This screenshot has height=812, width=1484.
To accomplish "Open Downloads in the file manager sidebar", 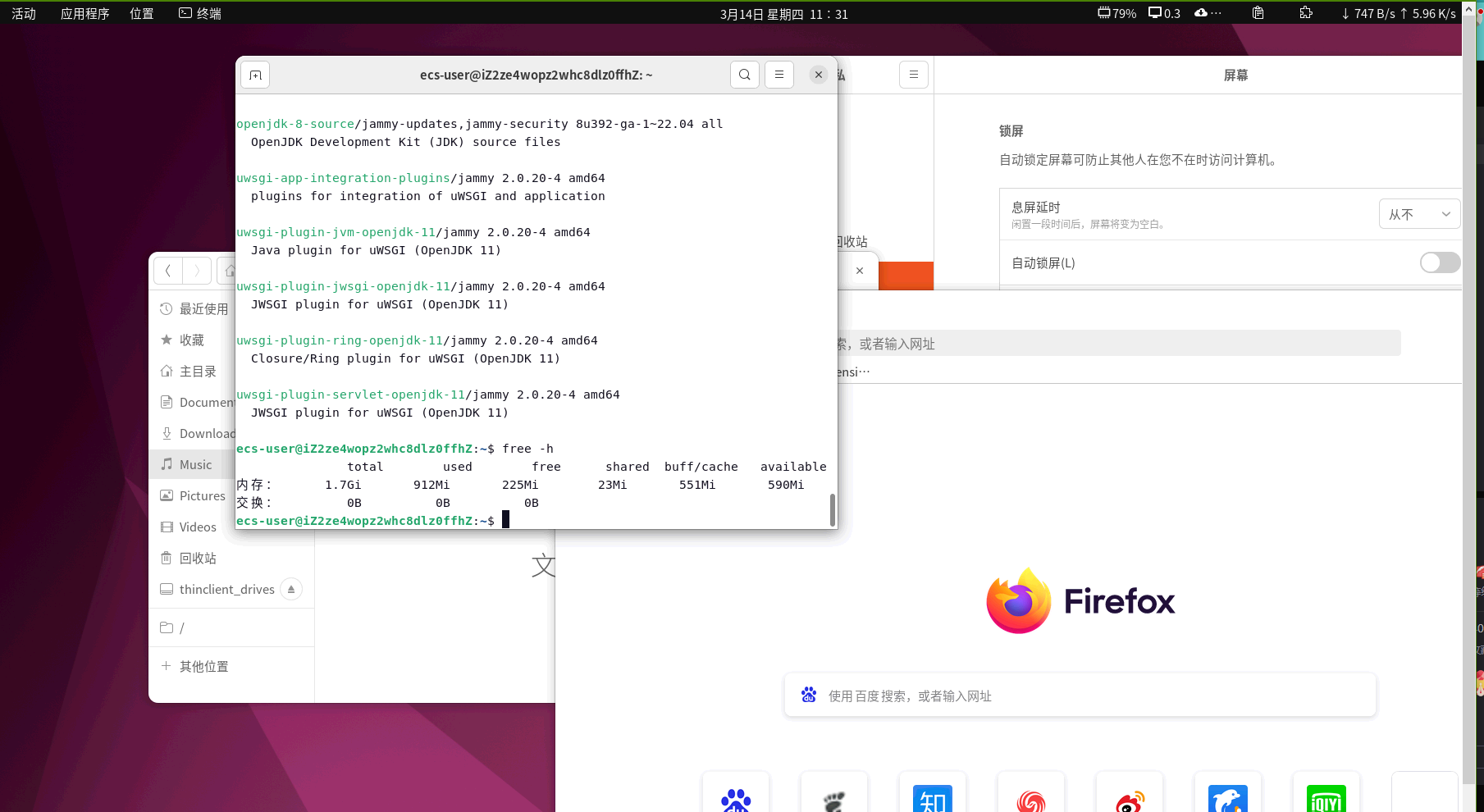I will 194,433.
